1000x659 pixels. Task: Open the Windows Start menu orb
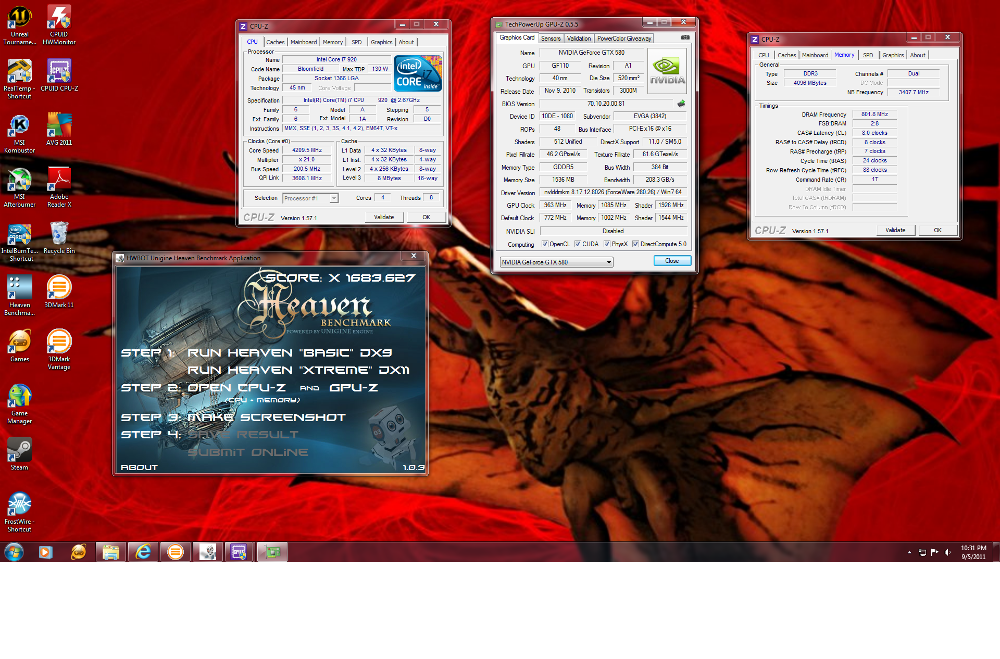click(13, 552)
